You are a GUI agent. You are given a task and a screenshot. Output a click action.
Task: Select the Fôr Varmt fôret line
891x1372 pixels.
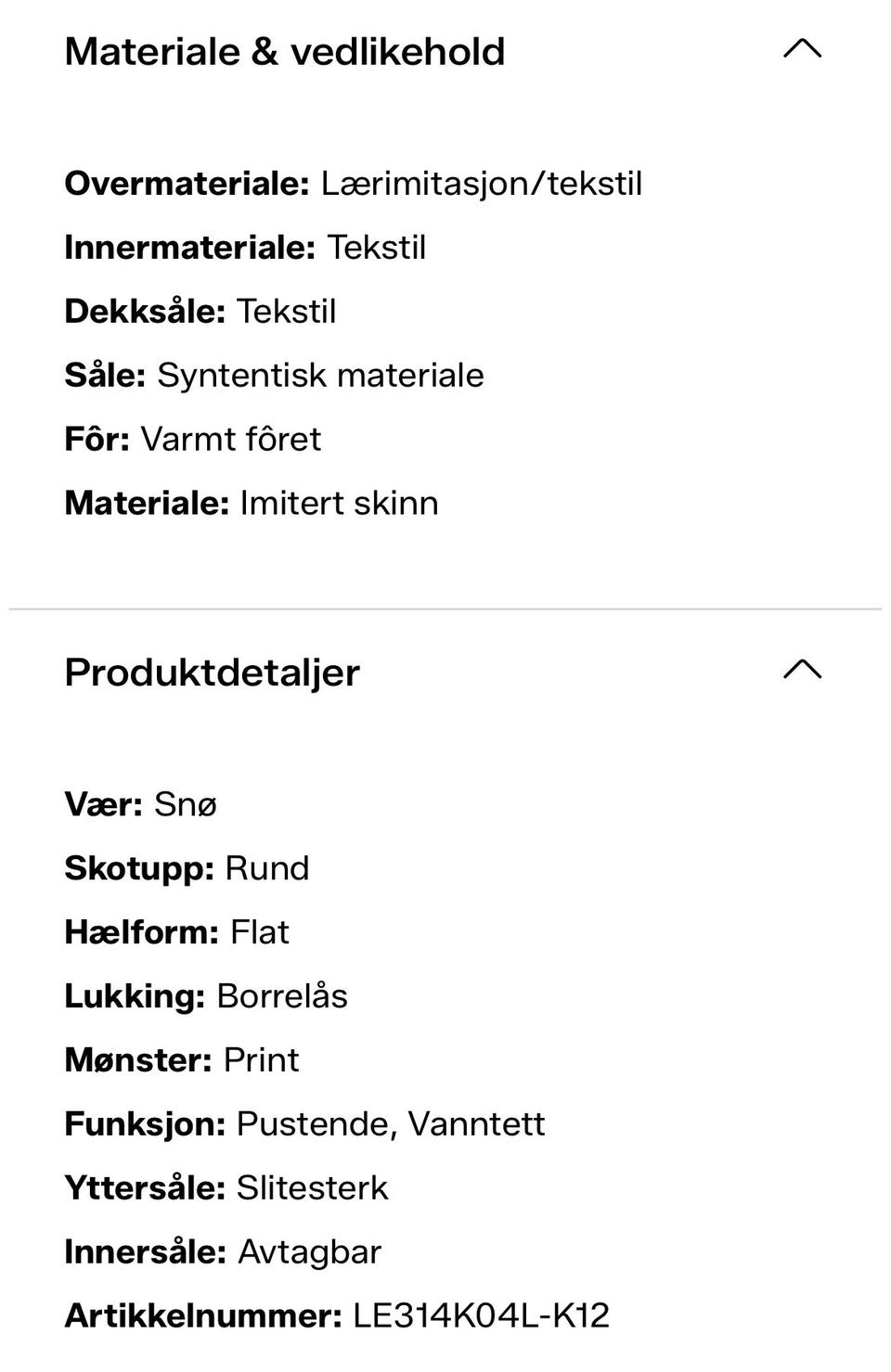193,439
